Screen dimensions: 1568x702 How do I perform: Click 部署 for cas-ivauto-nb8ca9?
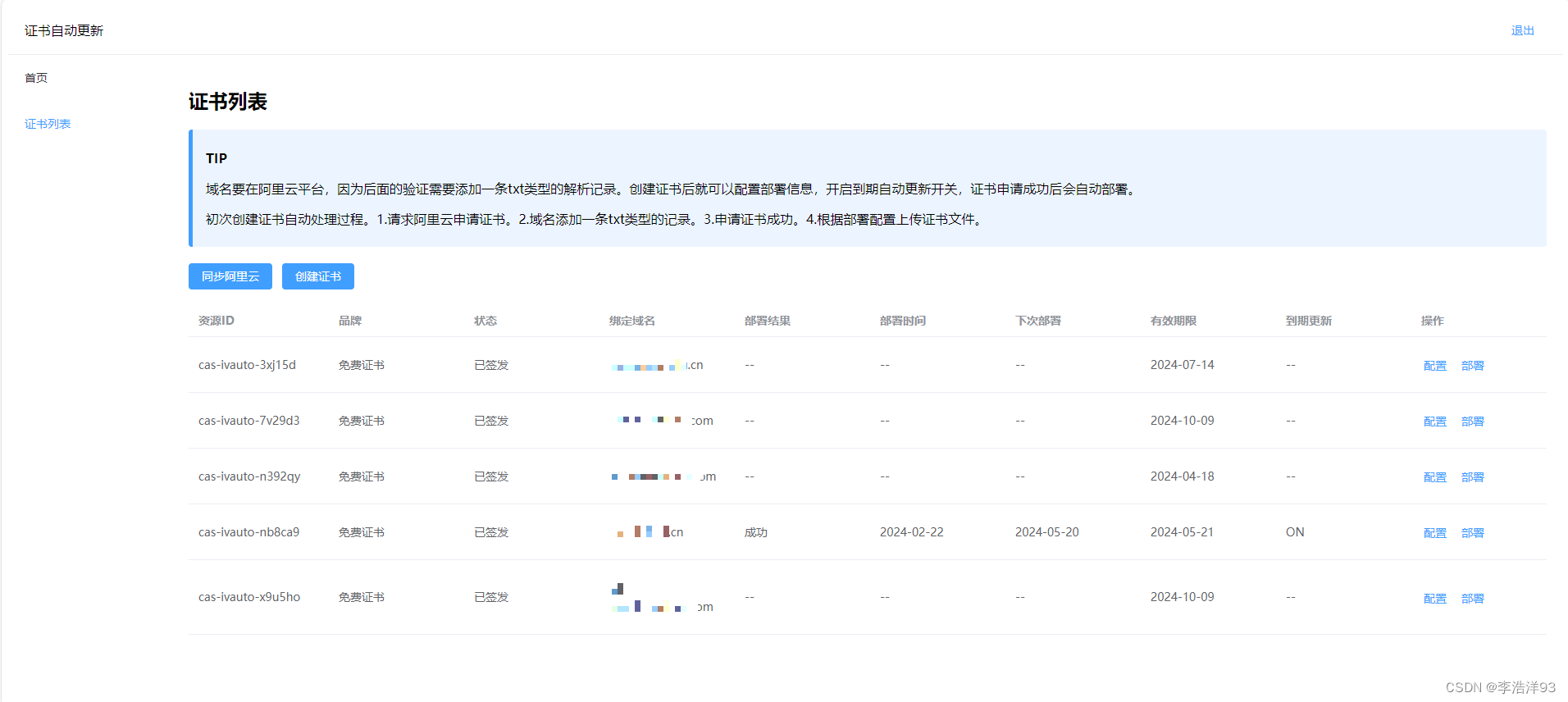(1473, 533)
